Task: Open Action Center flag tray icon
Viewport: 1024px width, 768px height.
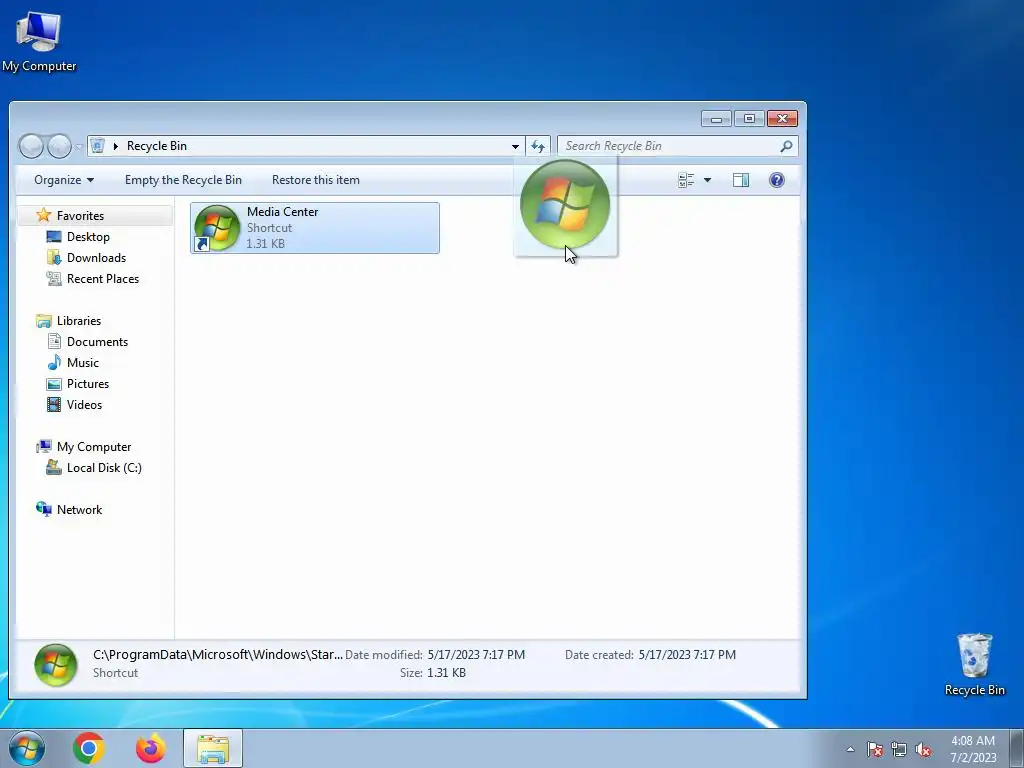Action: coord(874,749)
